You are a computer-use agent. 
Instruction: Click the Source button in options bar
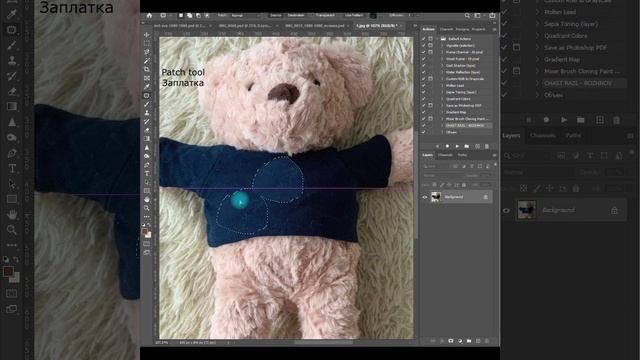pyautogui.click(x=276, y=16)
